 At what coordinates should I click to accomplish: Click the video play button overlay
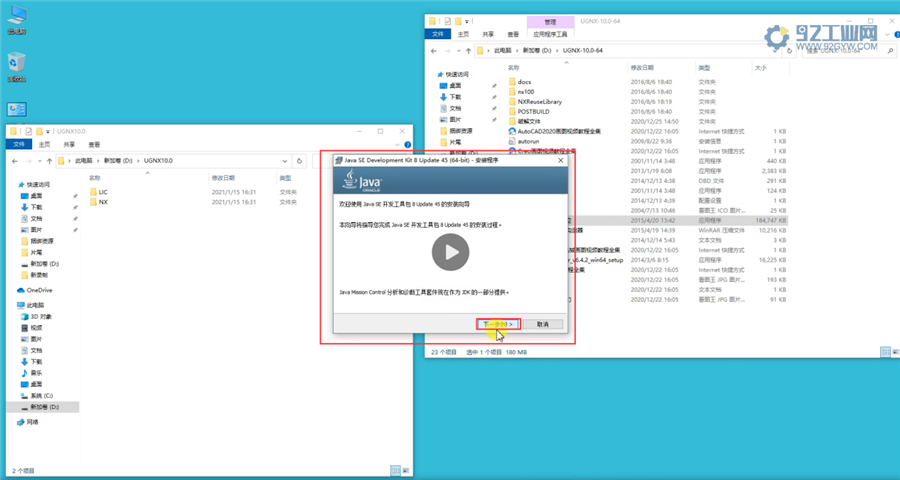coord(451,252)
